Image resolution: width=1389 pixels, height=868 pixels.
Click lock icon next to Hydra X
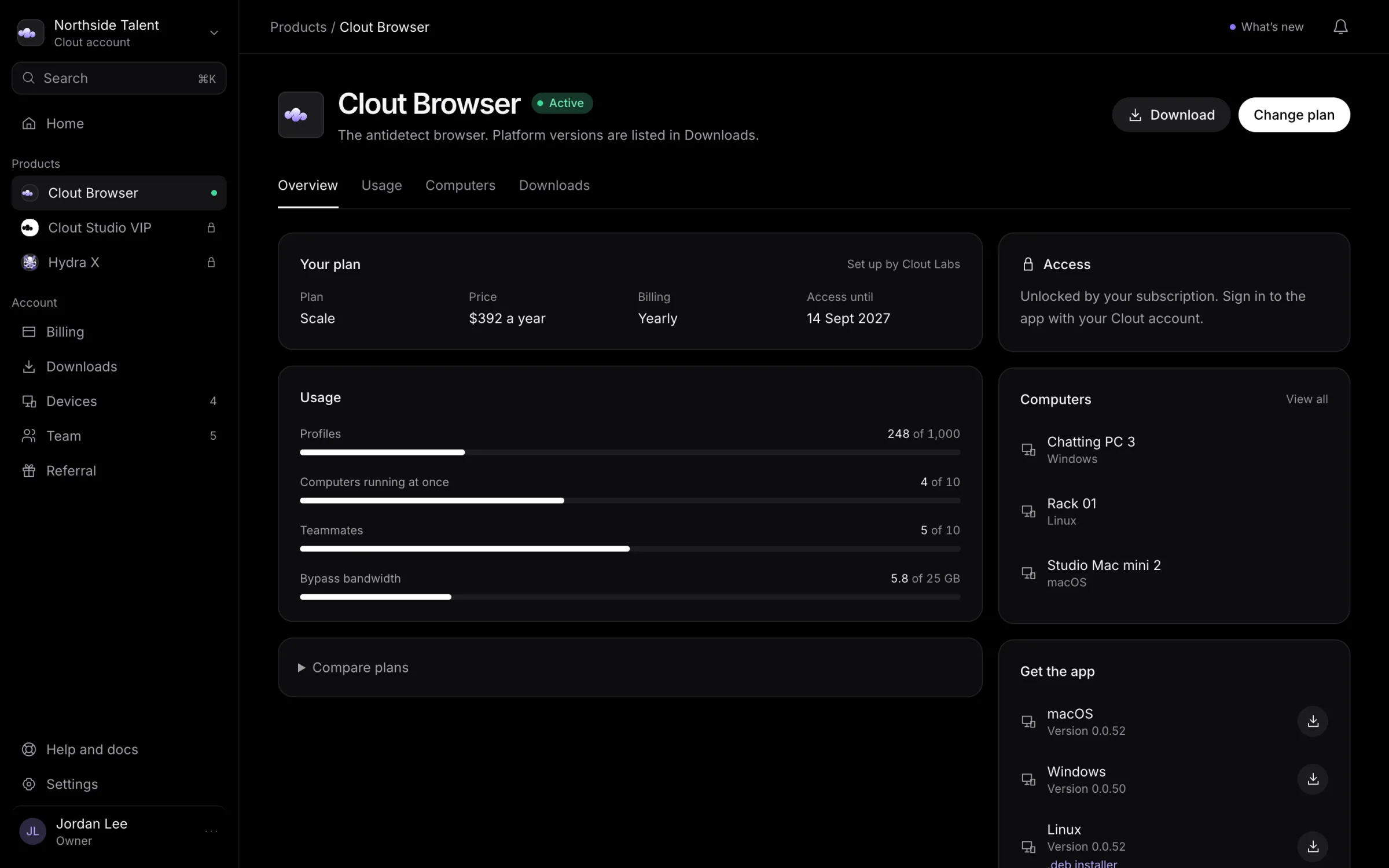click(211, 262)
